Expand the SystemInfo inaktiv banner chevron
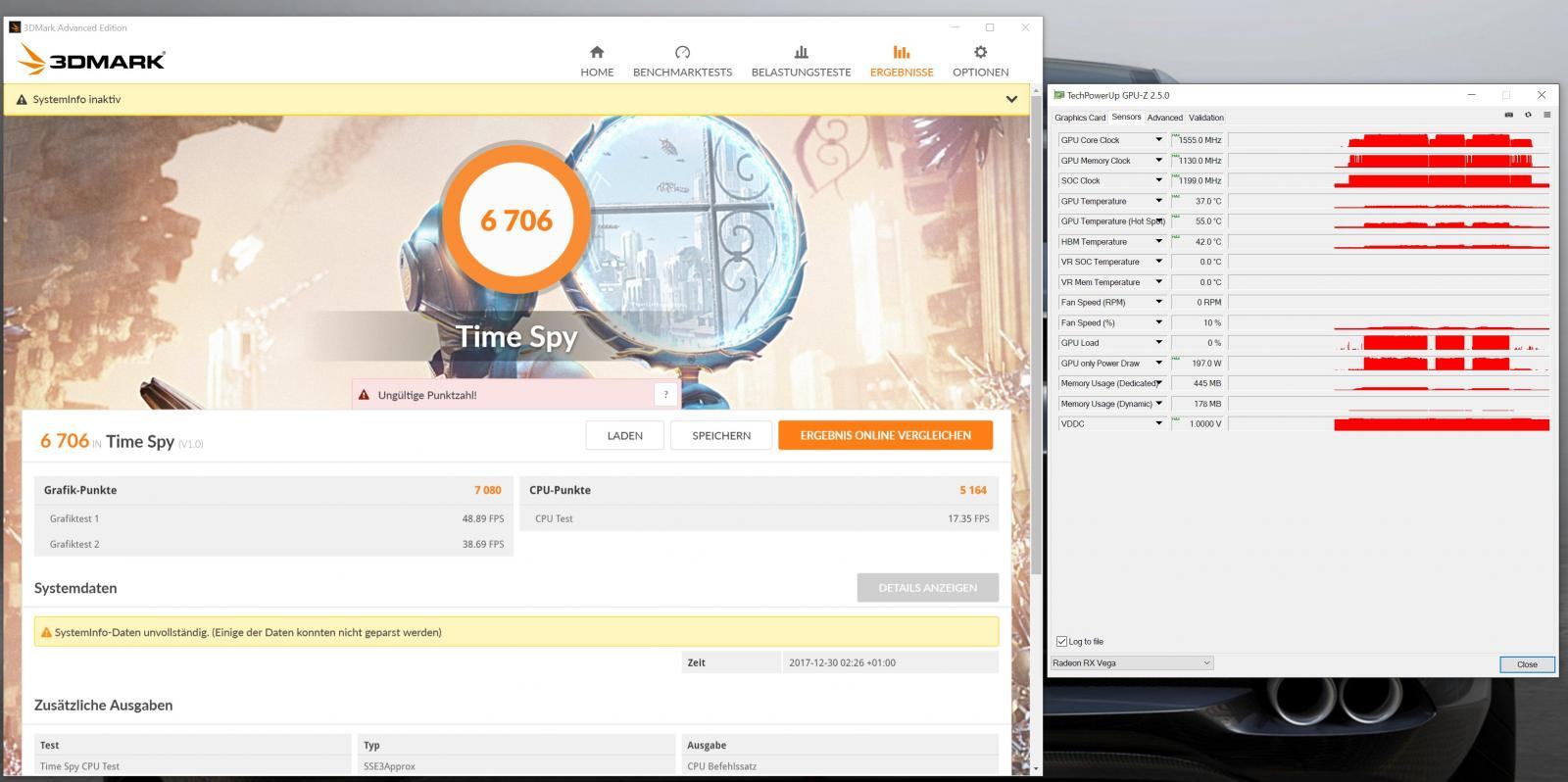Image resolution: width=1568 pixels, height=782 pixels. pyautogui.click(x=1011, y=99)
